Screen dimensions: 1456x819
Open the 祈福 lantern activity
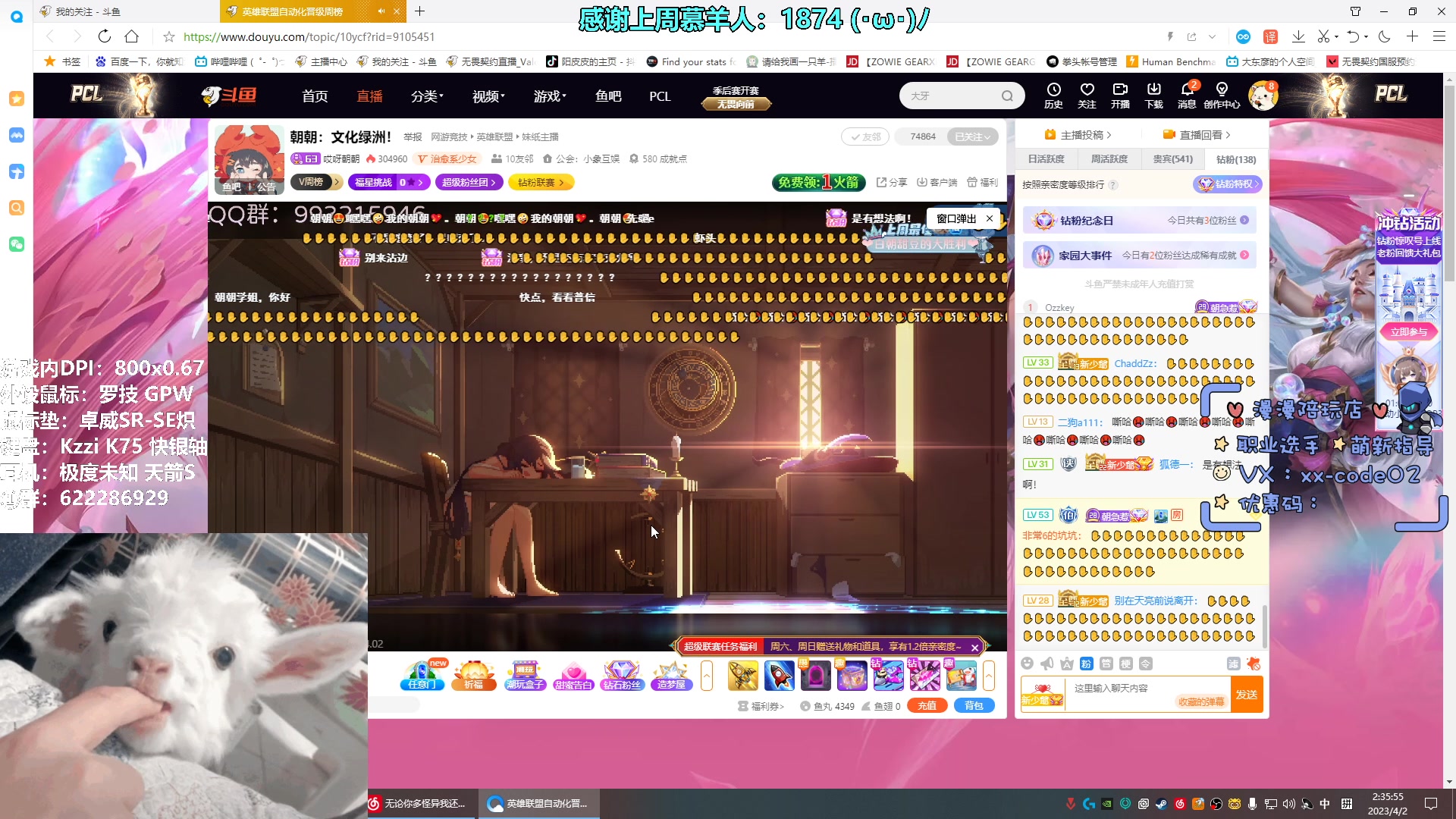click(x=474, y=675)
